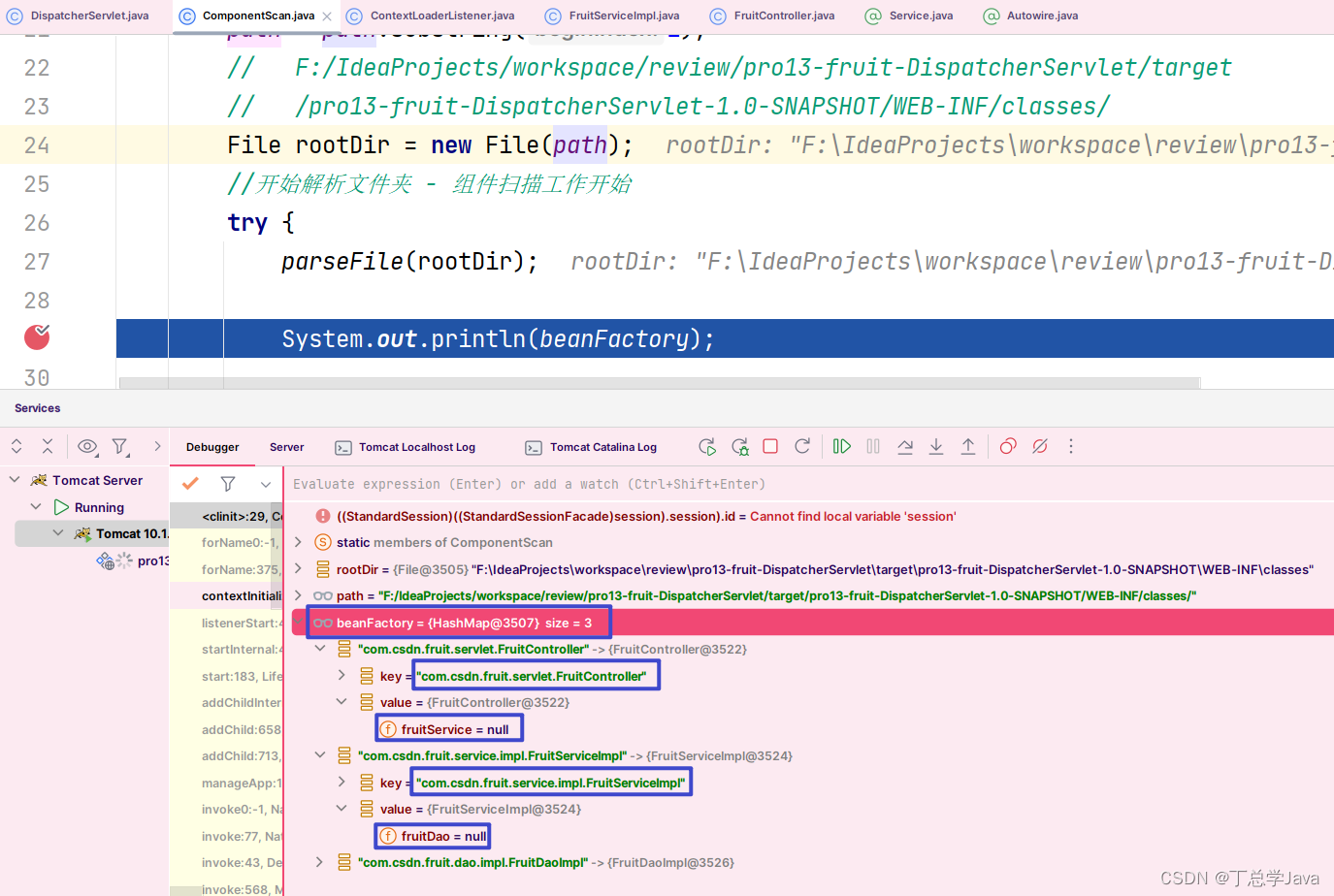Collapse the Running node in Services
Viewport: 1334px width, 896px height.
[x=36, y=507]
